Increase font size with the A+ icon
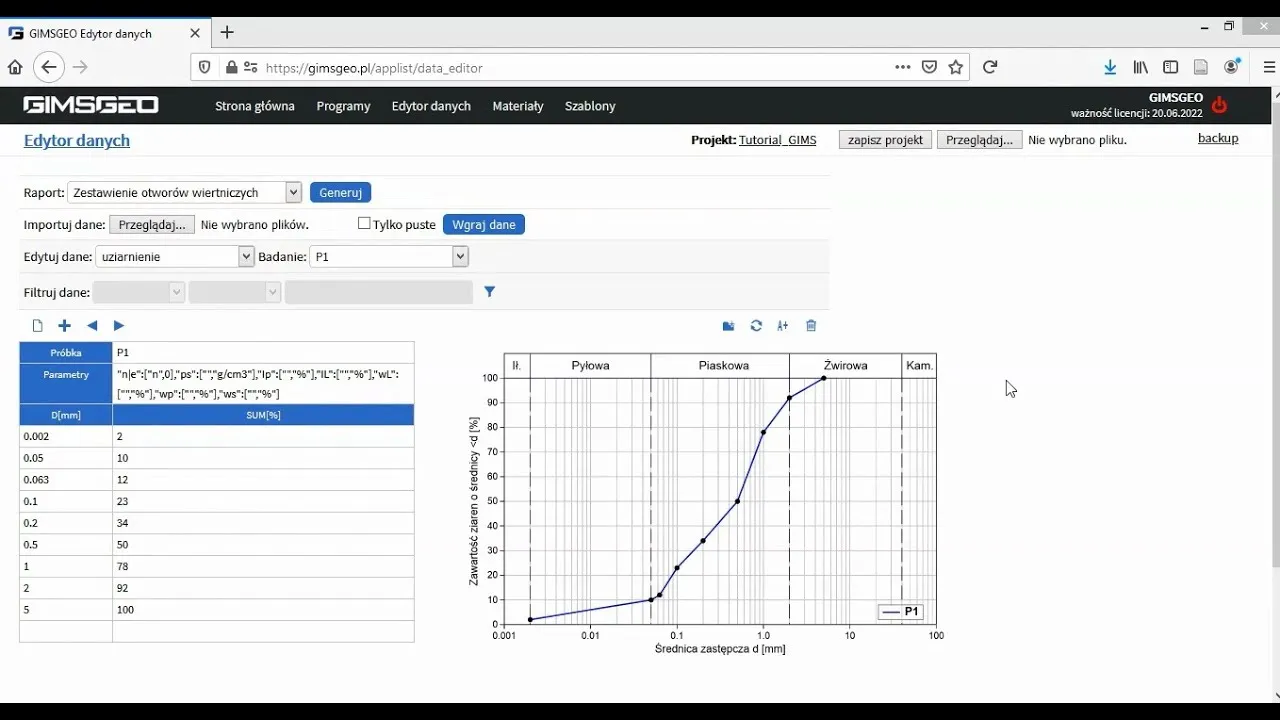The image size is (1280, 720). [783, 326]
